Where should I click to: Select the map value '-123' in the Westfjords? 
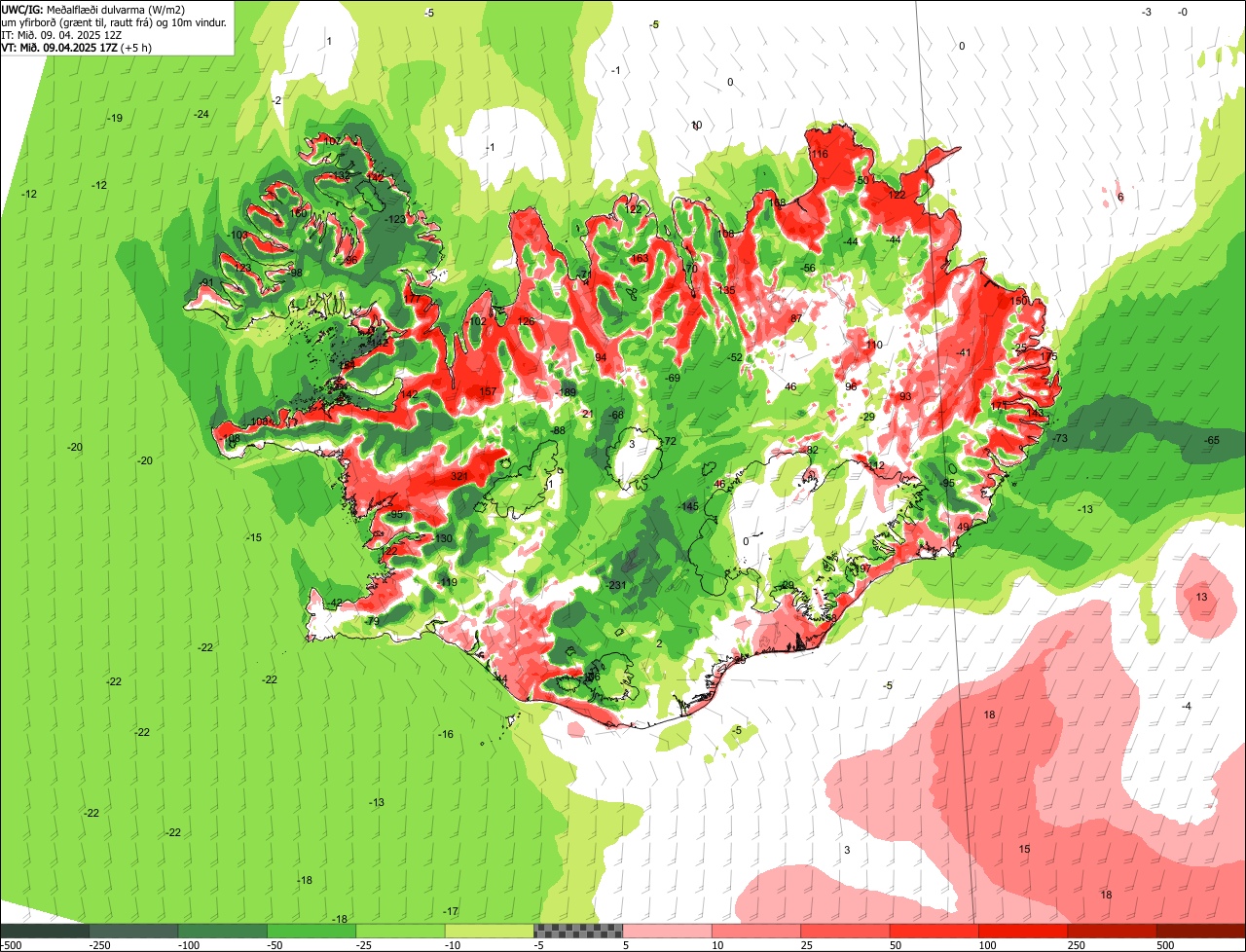pyautogui.click(x=395, y=220)
